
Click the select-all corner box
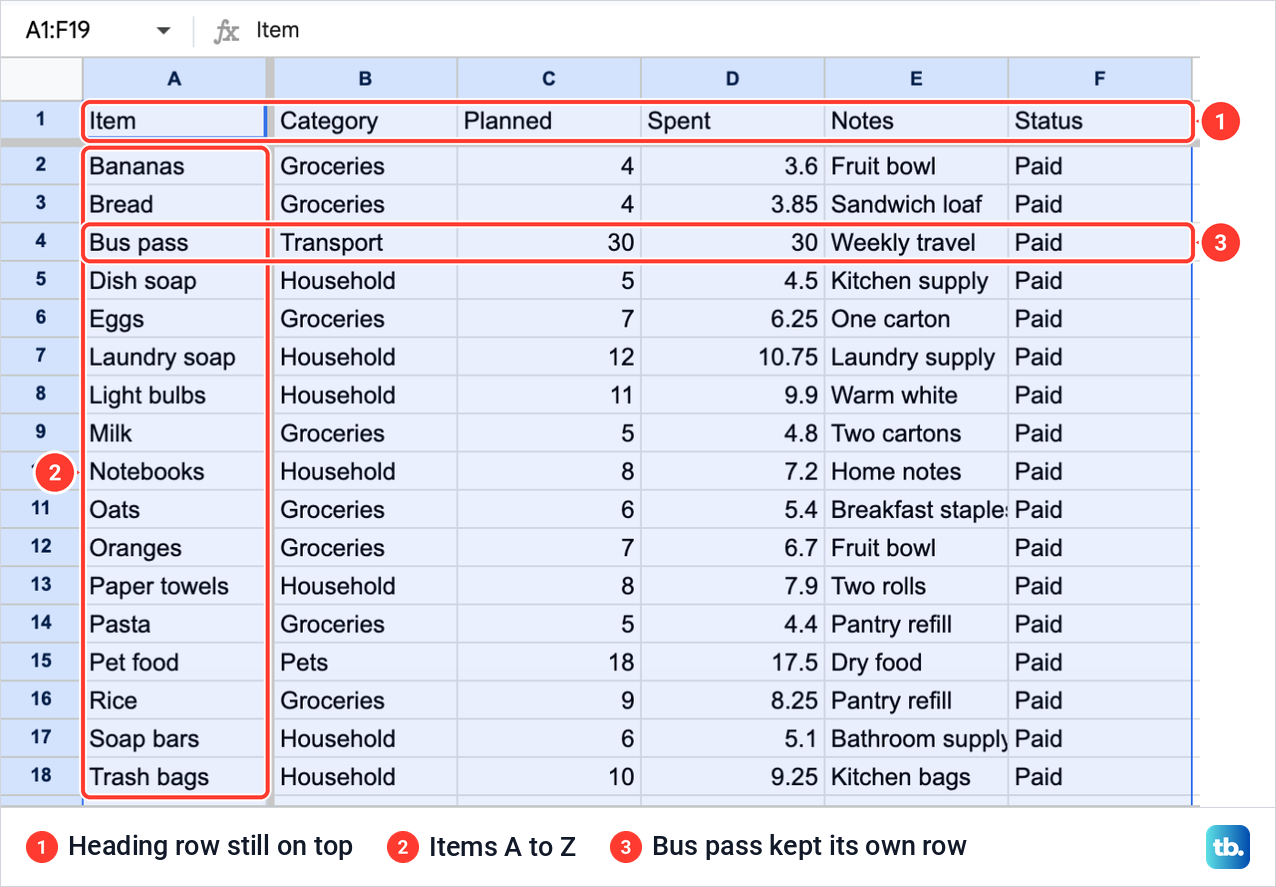pos(41,79)
